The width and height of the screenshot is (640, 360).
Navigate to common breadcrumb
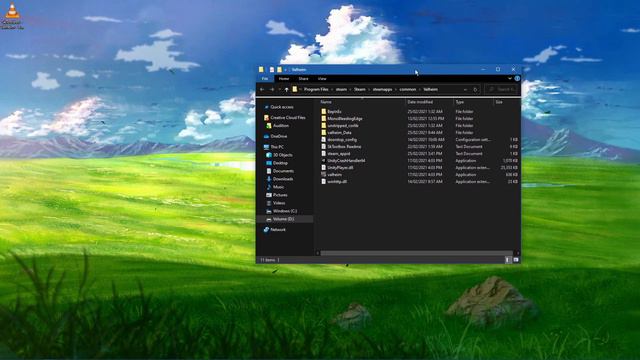[407, 89]
